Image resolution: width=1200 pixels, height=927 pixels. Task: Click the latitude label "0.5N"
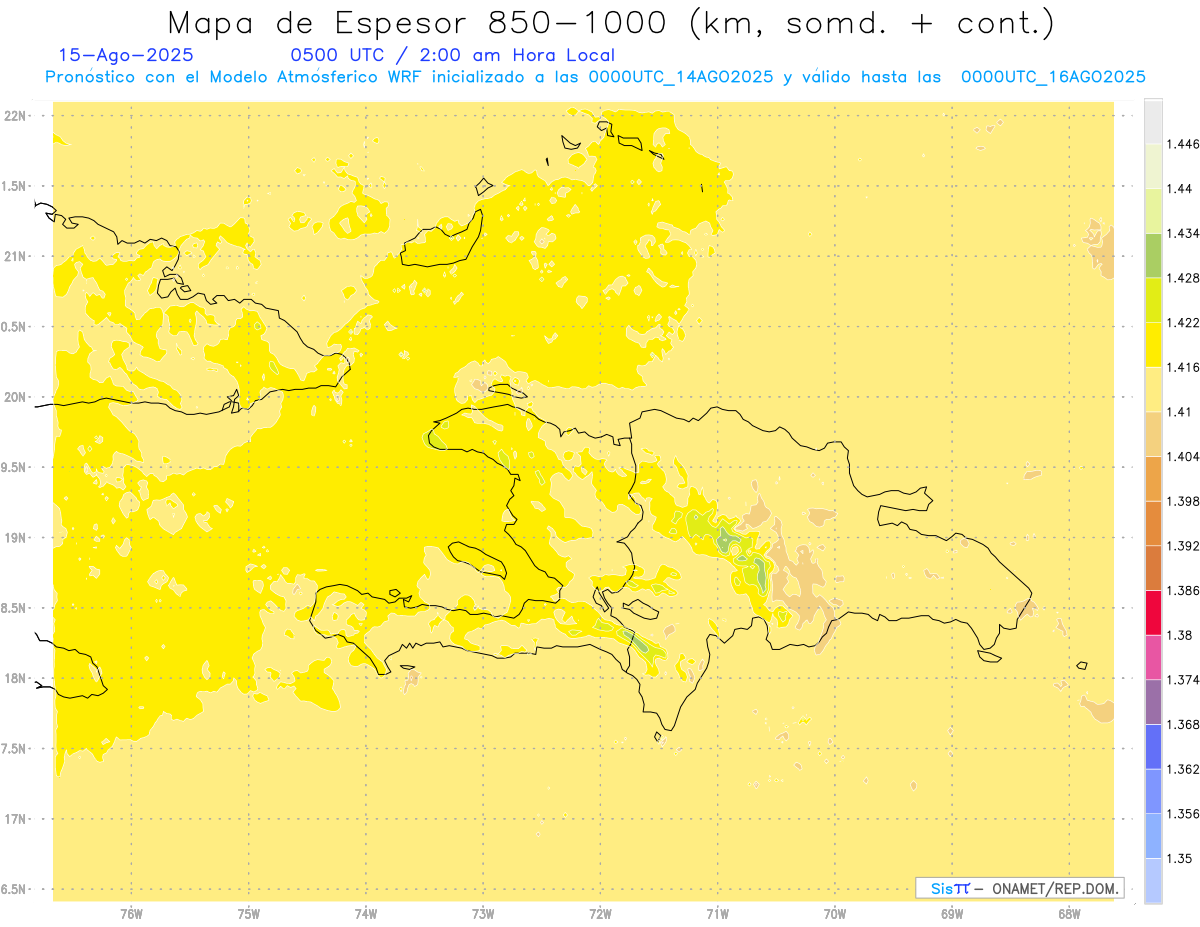click(15, 327)
